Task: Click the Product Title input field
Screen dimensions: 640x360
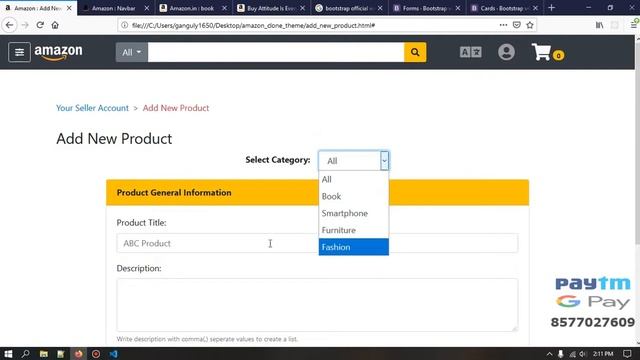Action: (x=317, y=243)
